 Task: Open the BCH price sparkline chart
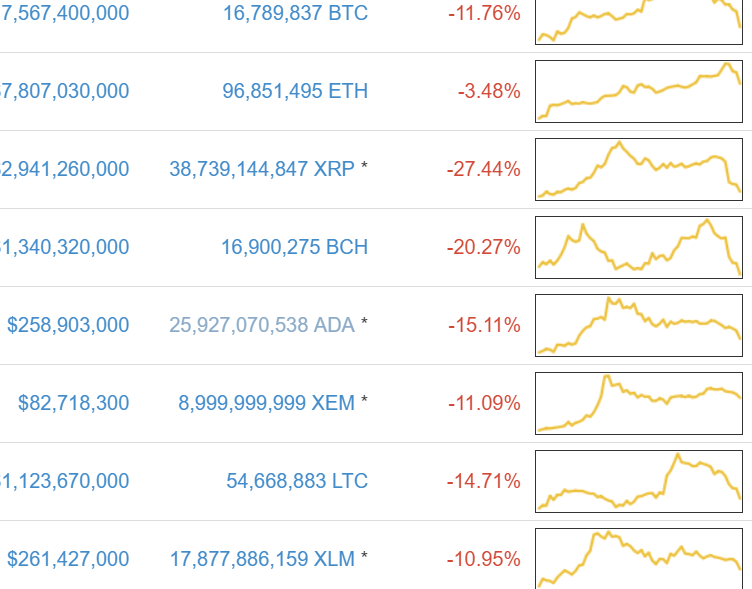click(639, 247)
